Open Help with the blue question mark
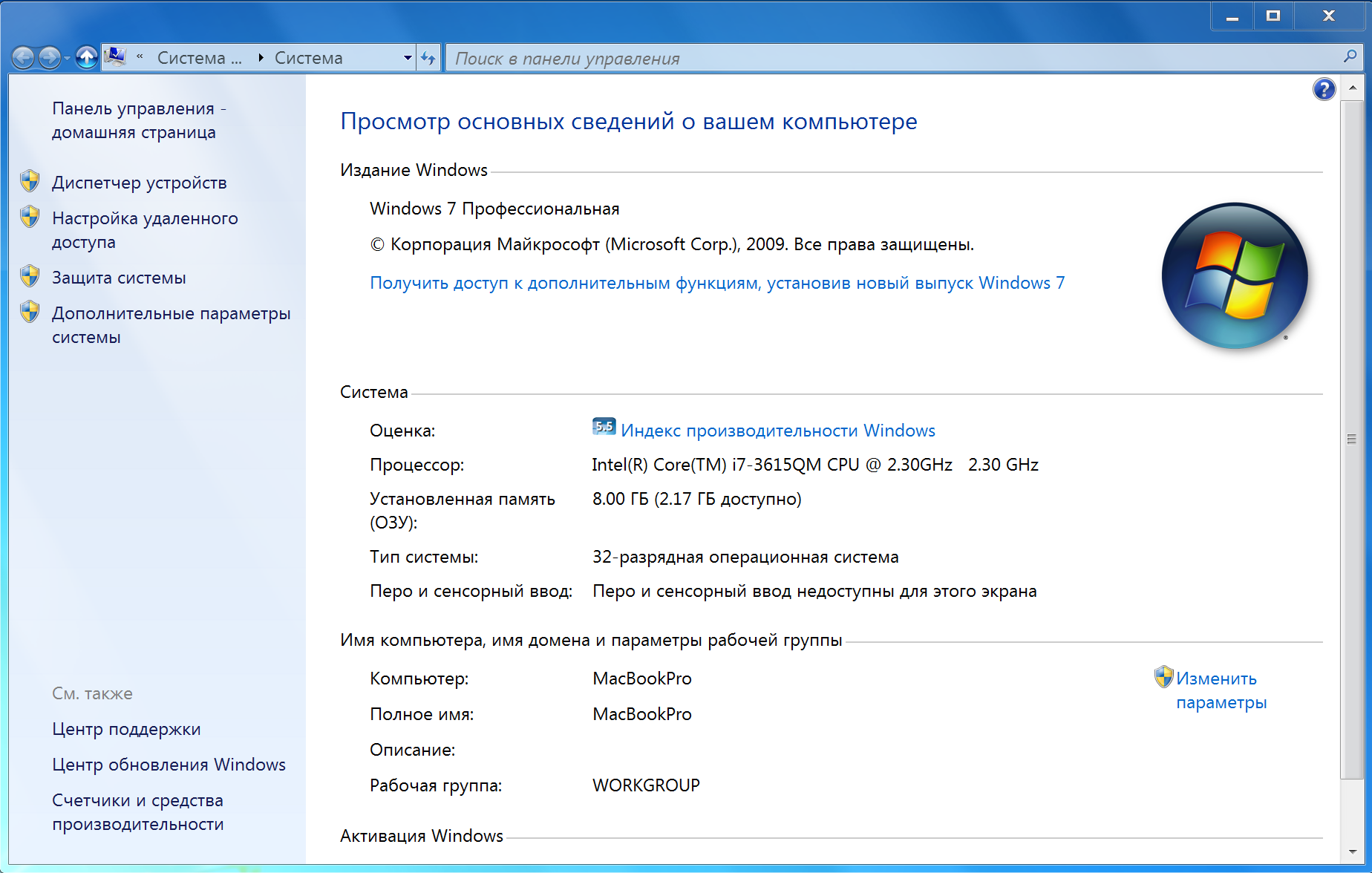Image resolution: width=1372 pixels, height=873 pixels. 1324,89
